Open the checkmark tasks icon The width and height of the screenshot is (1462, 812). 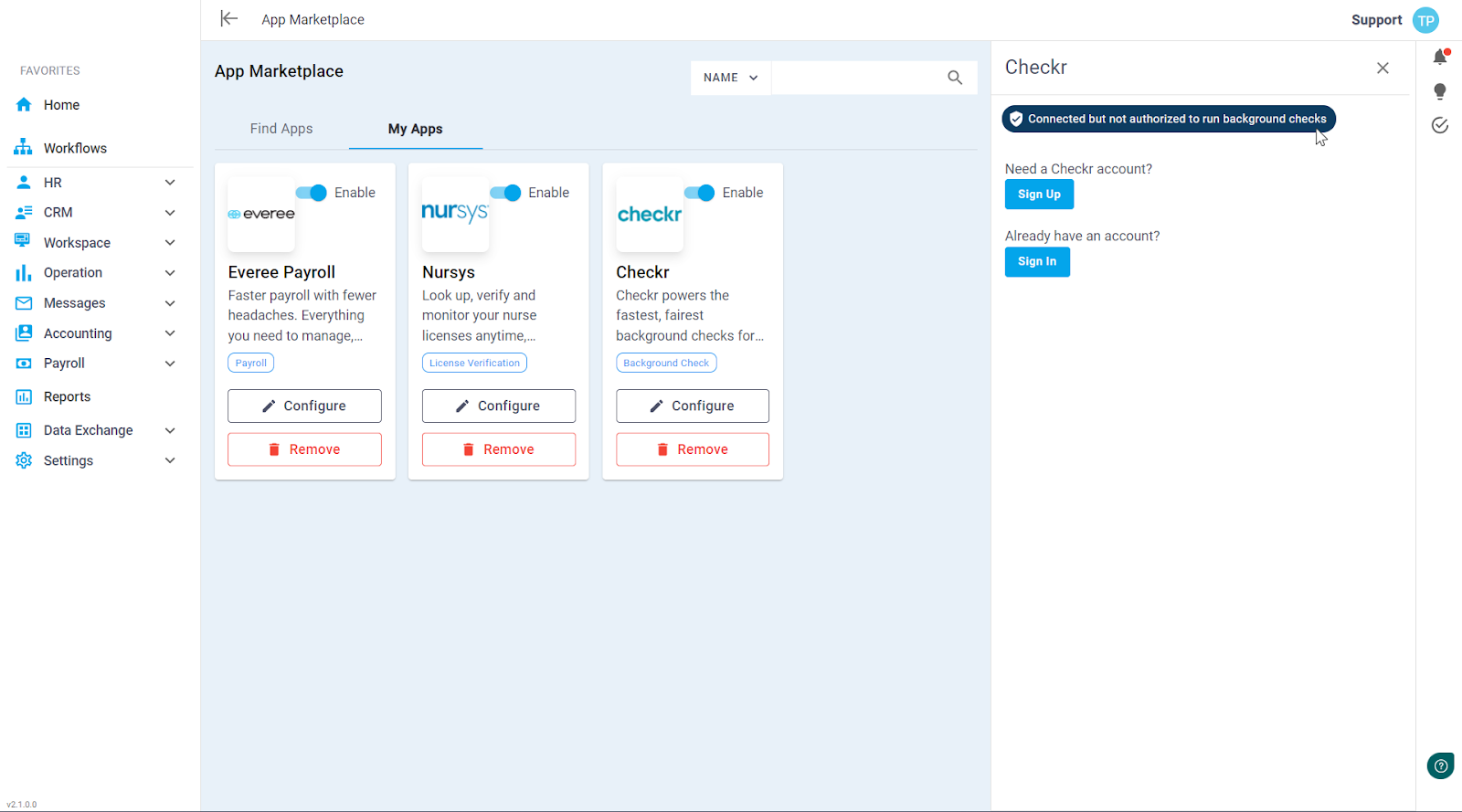tap(1440, 125)
